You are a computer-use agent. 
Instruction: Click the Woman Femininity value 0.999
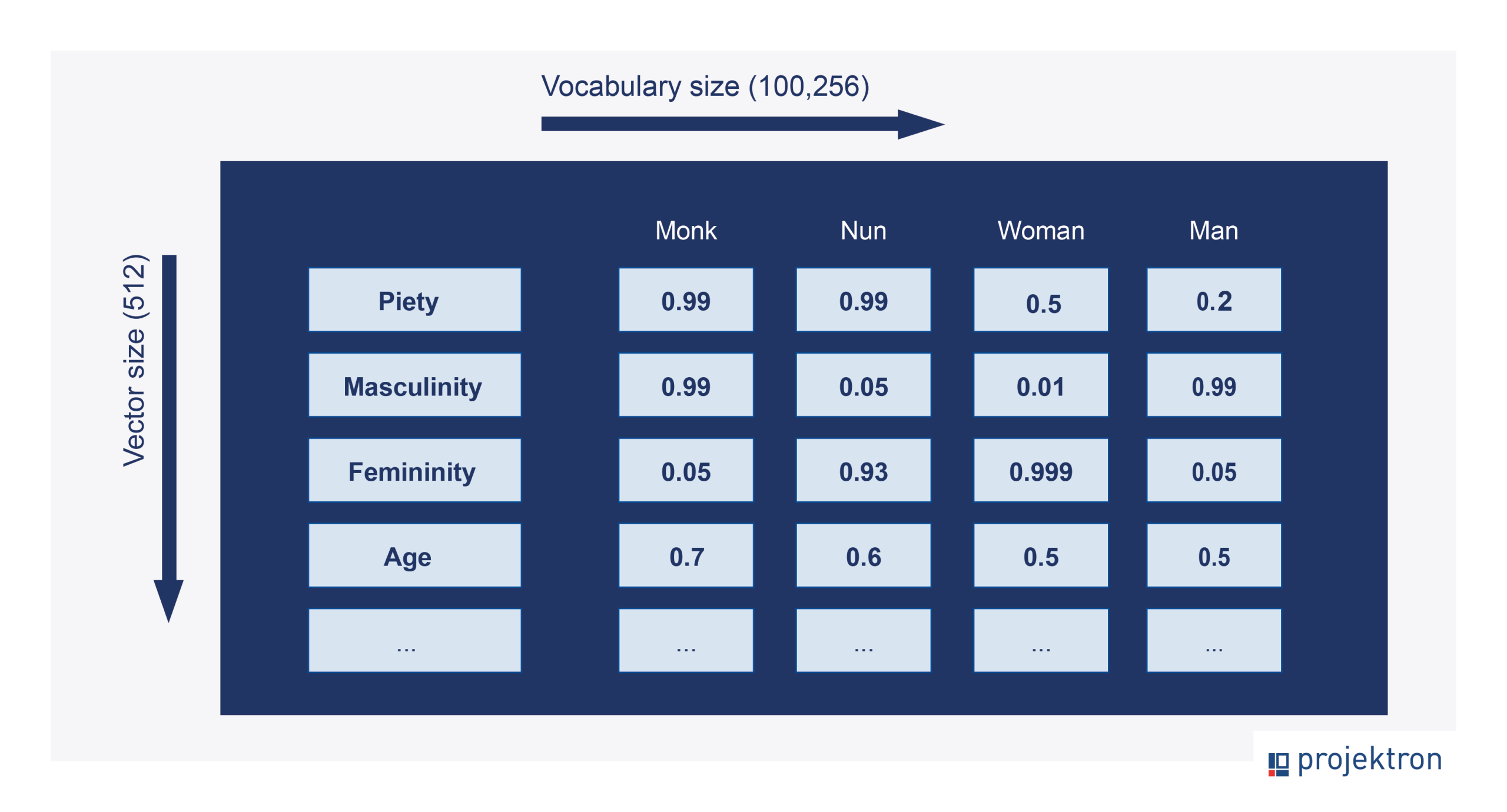[x=1040, y=471]
